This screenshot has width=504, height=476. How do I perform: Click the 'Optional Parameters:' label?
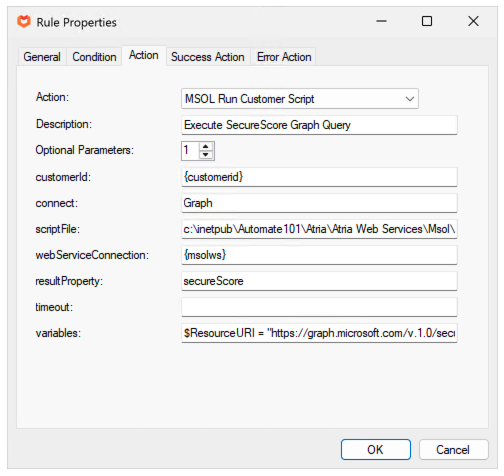coord(85,150)
